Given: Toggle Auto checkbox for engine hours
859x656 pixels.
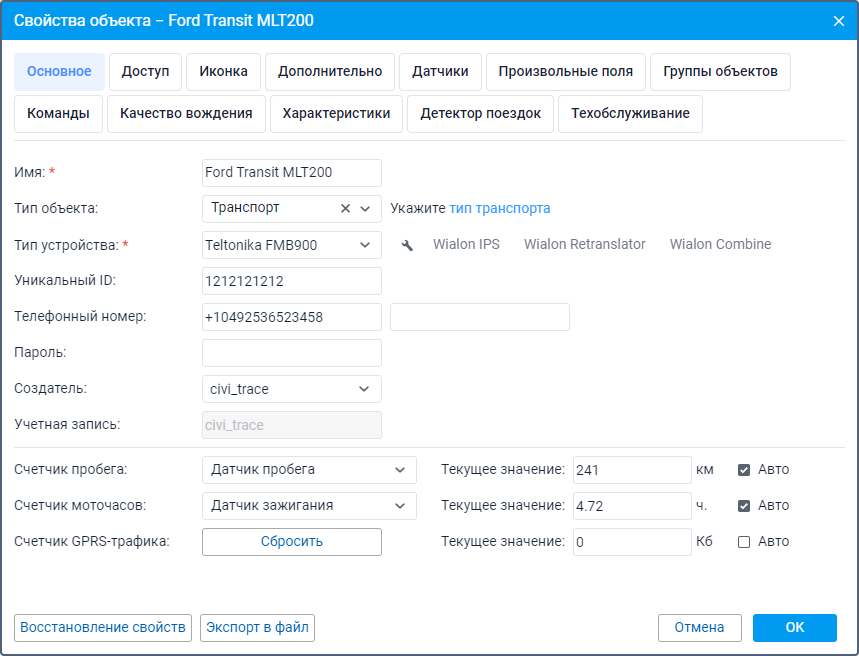Looking at the screenshot, I should (x=744, y=506).
